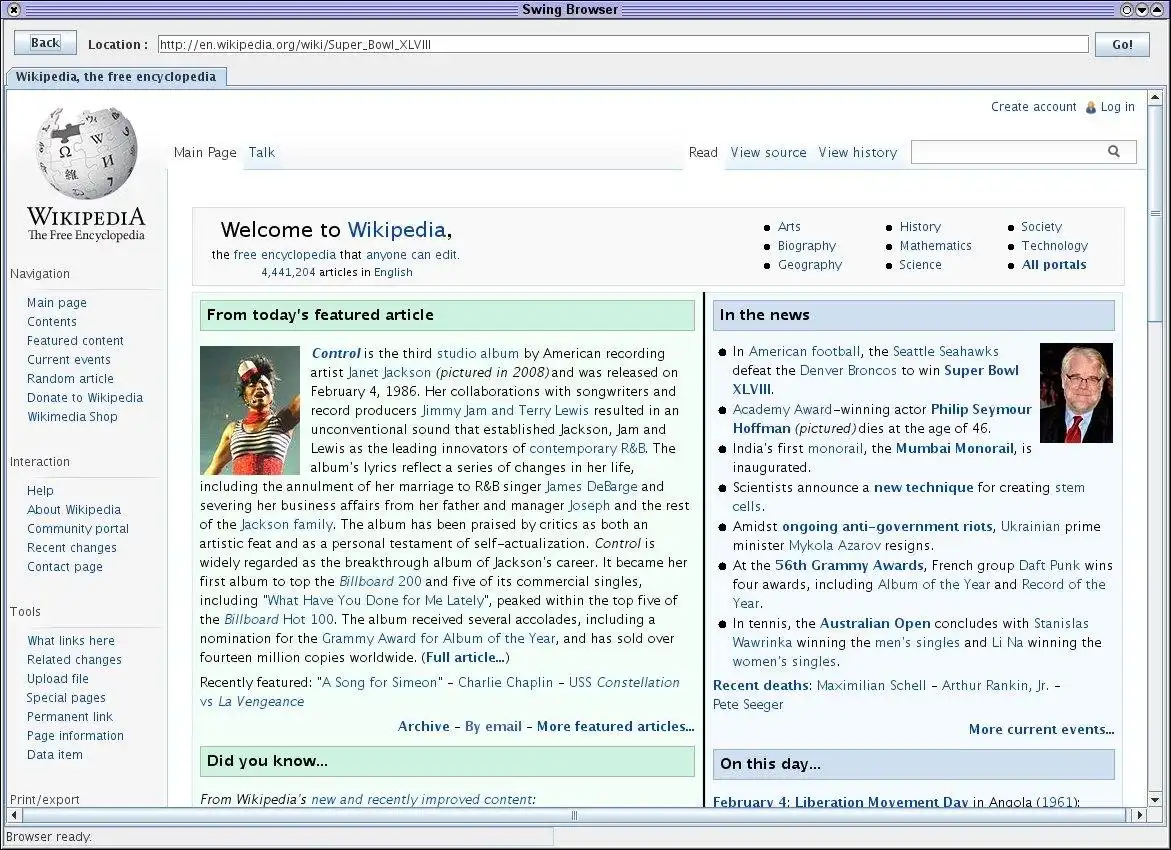Click the search magnifier icon
This screenshot has height=850, width=1171.
coord(1113,152)
